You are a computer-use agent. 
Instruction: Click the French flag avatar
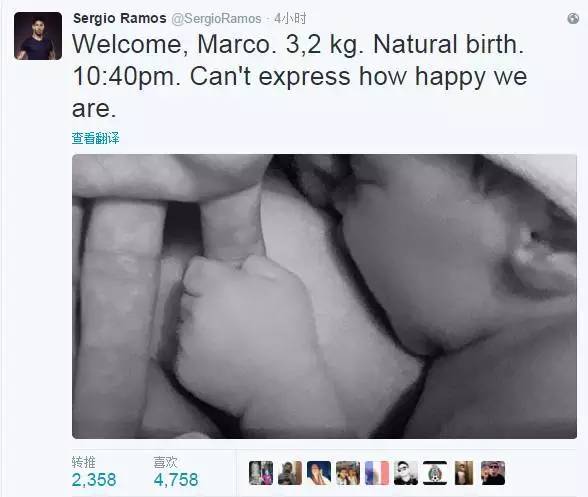tap(377, 473)
